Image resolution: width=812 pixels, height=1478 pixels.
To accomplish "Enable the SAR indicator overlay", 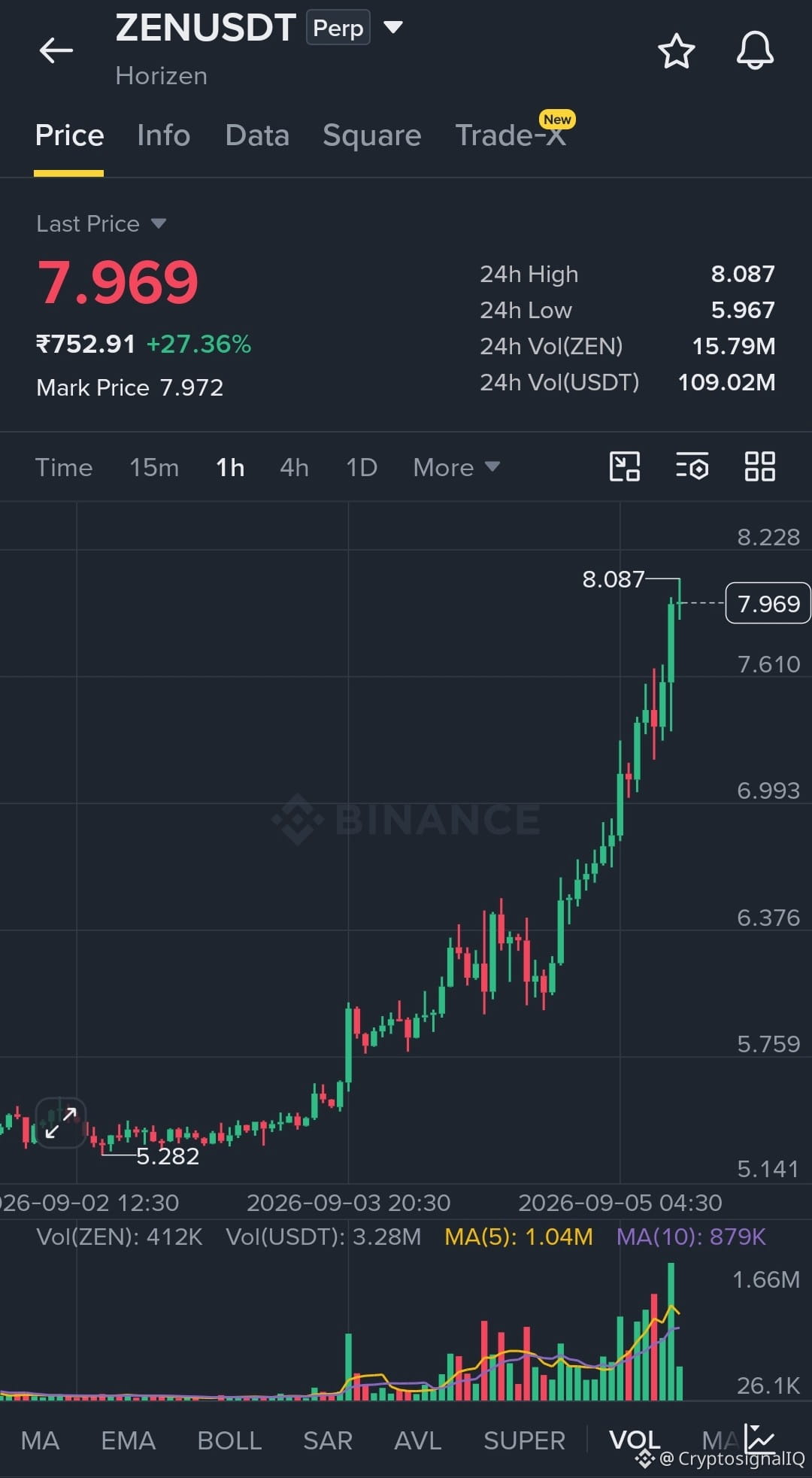I will tap(328, 1440).
